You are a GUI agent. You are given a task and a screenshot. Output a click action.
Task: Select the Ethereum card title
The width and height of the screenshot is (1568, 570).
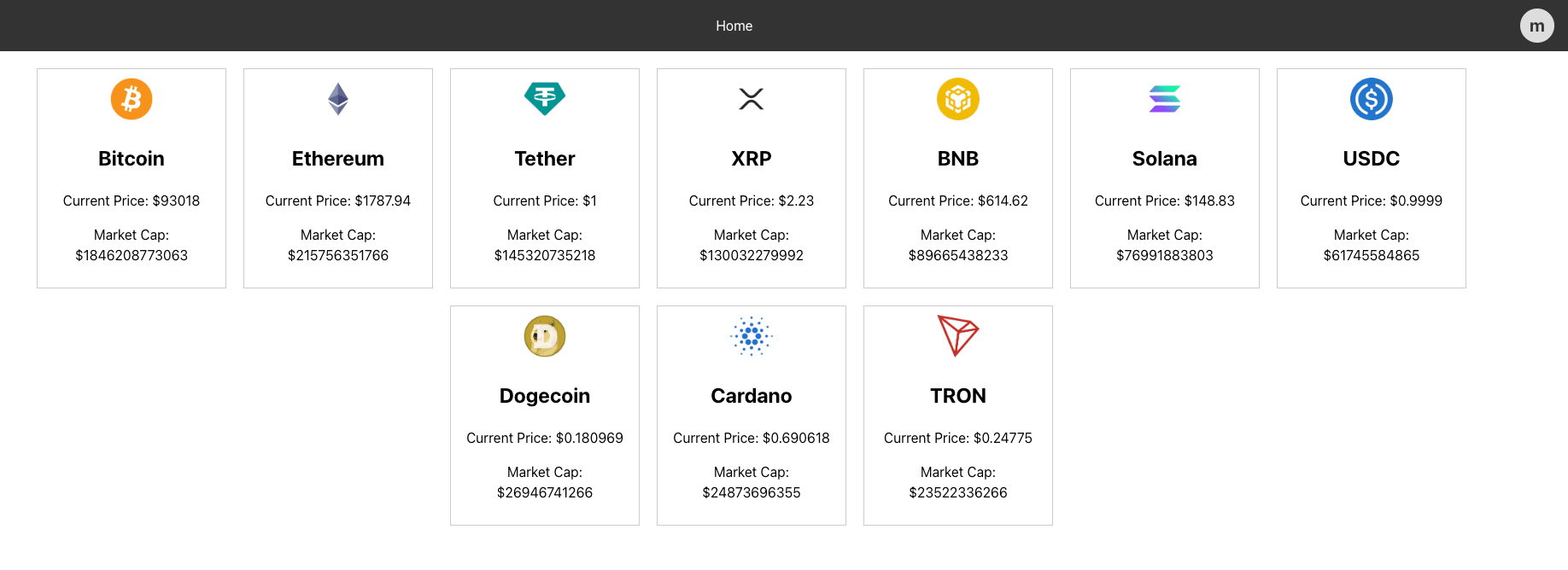[x=338, y=159]
